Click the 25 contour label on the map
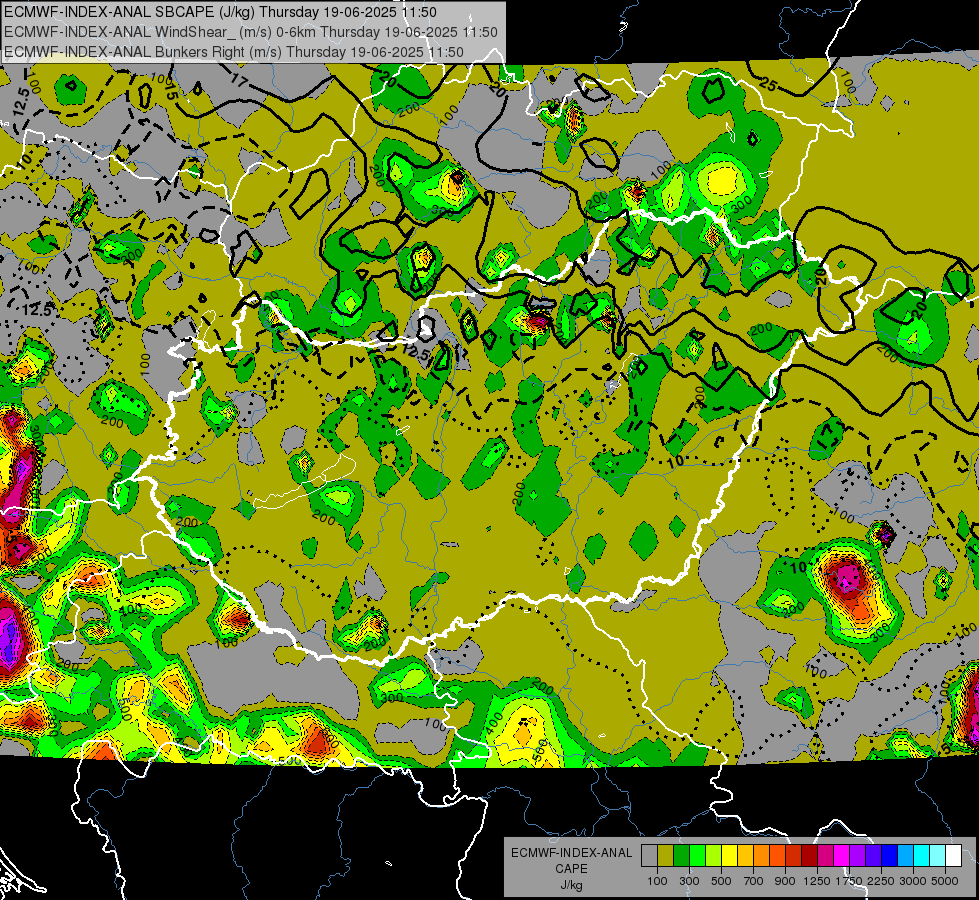The image size is (979, 900). (x=769, y=85)
